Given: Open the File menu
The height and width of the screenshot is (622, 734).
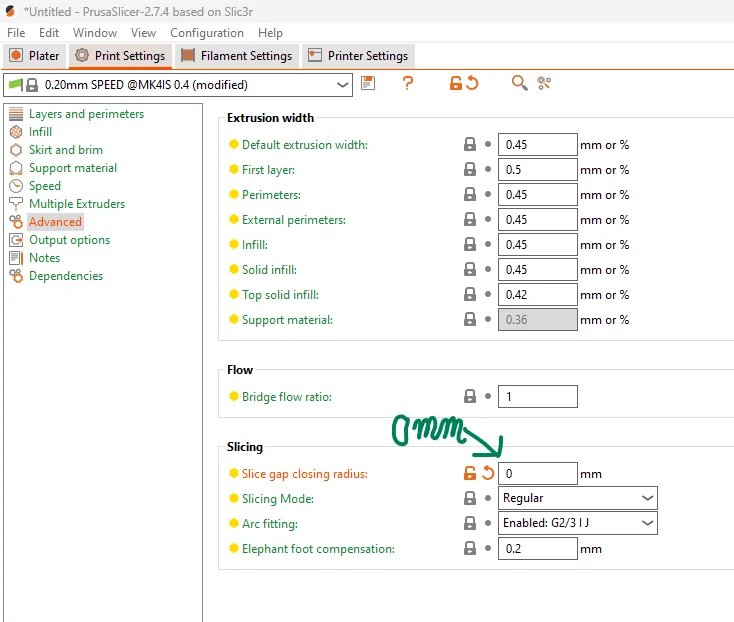Looking at the screenshot, I should point(16,33).
